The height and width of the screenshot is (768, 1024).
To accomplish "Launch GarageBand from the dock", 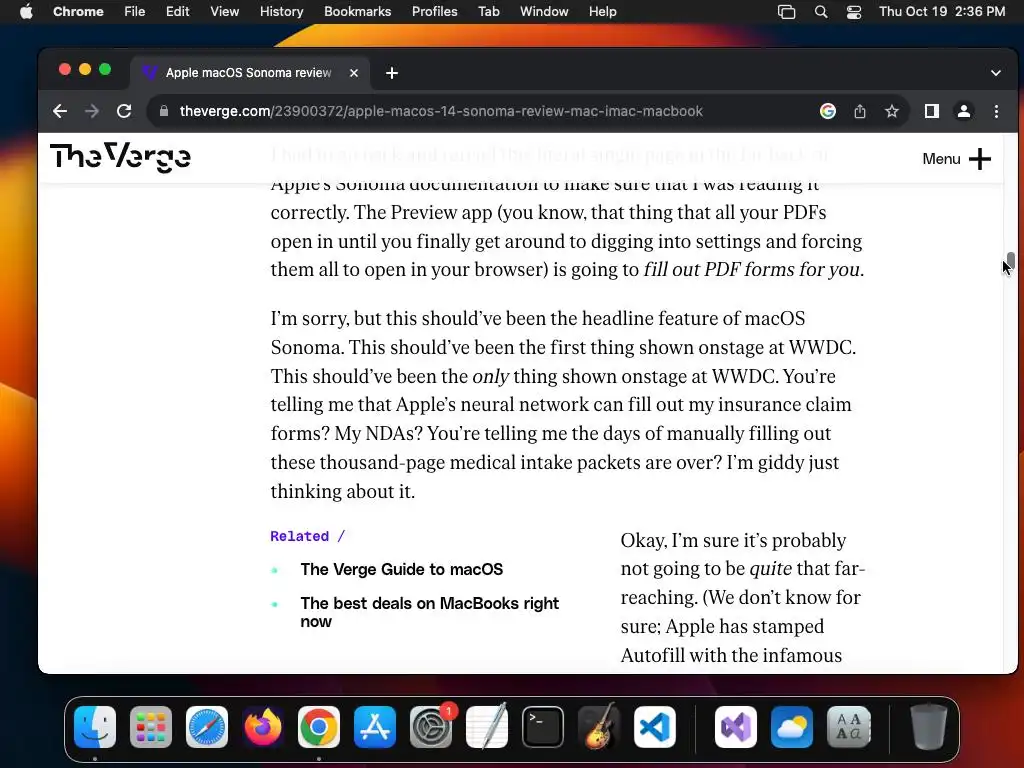I will pos(599,727).
